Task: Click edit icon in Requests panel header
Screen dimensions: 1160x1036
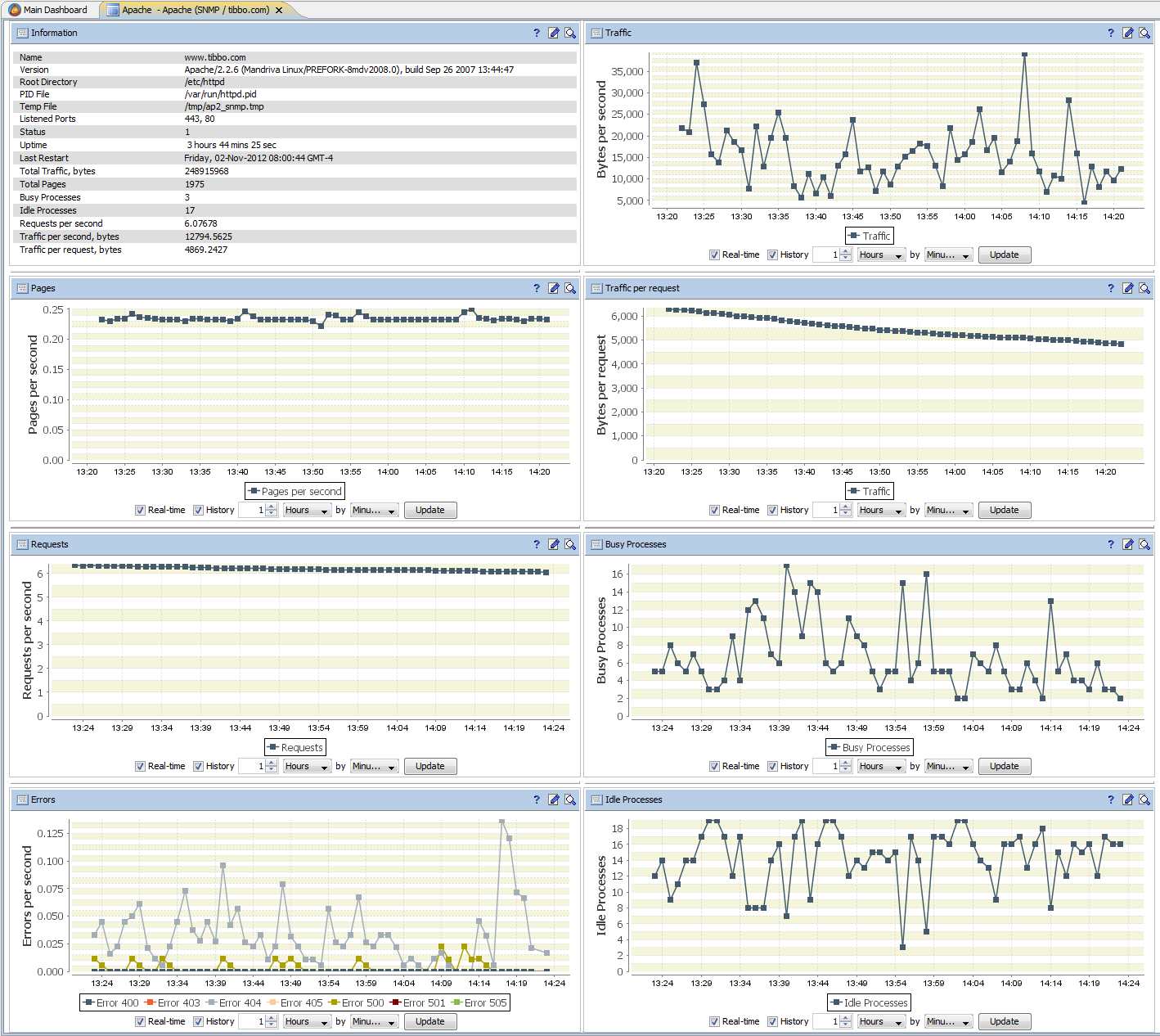Action: (553, 544)
